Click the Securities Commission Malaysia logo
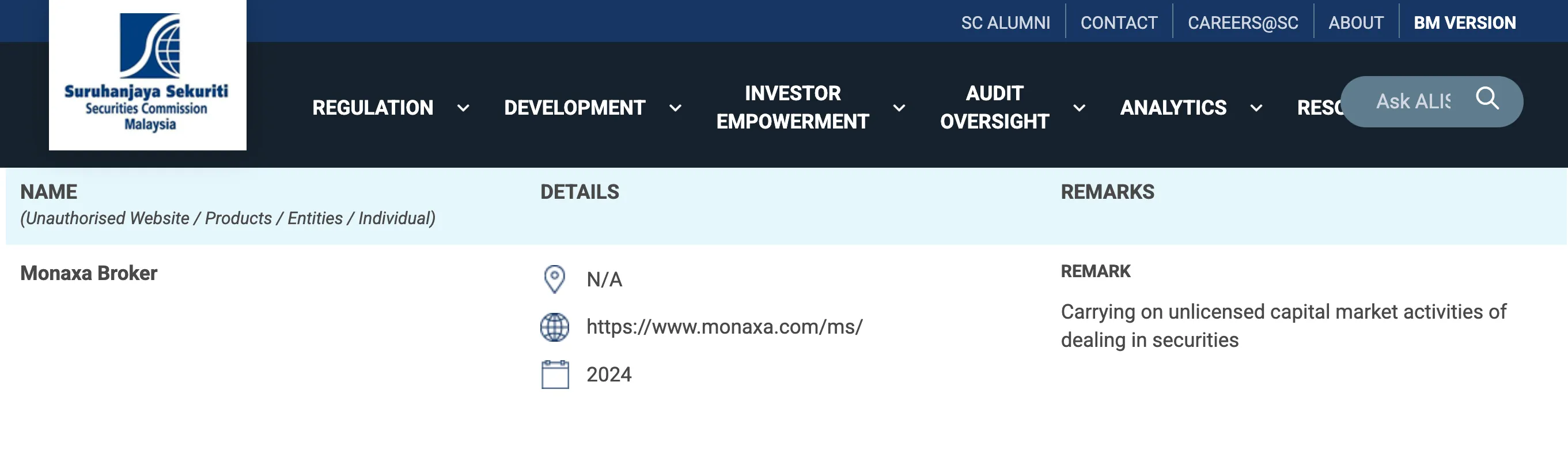1568x461 pixels. (147, 74)
